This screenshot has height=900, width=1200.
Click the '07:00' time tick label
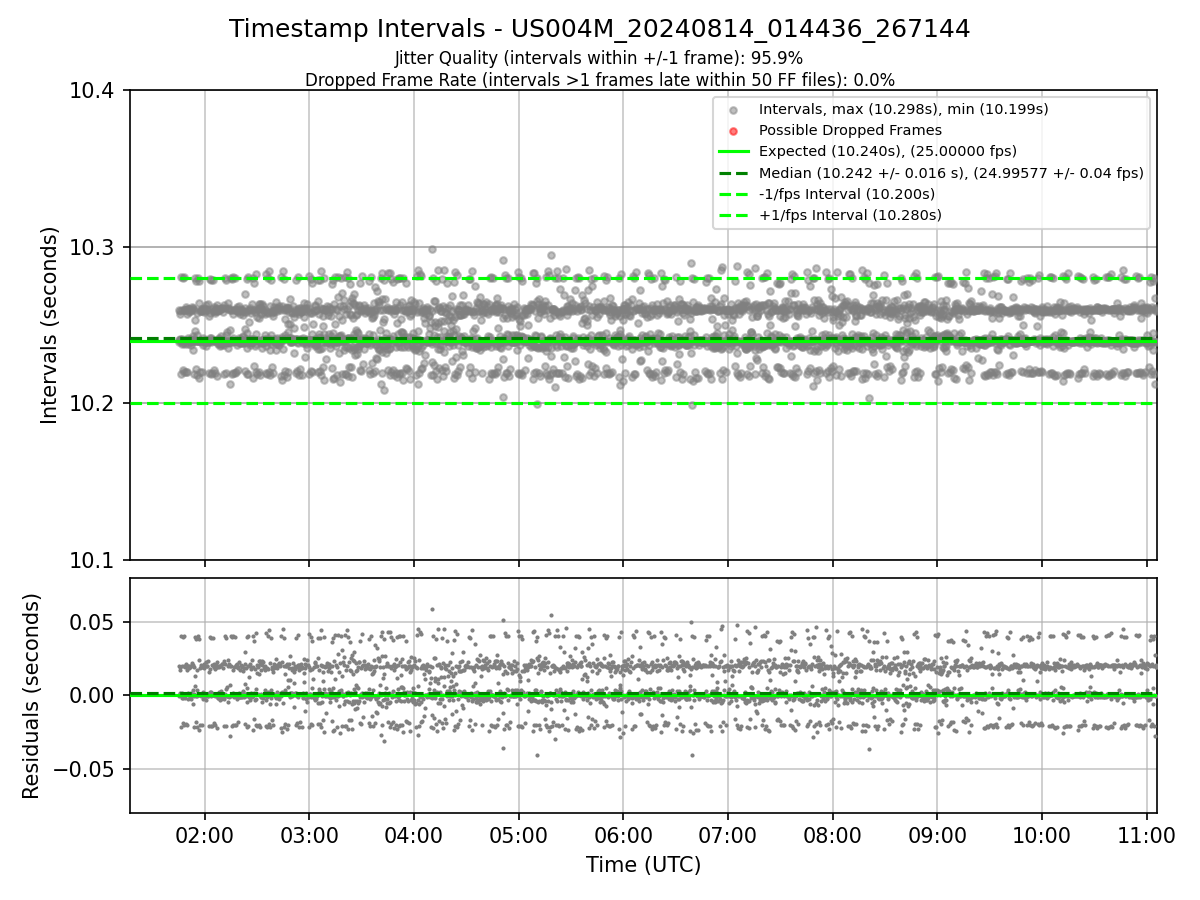728,836
